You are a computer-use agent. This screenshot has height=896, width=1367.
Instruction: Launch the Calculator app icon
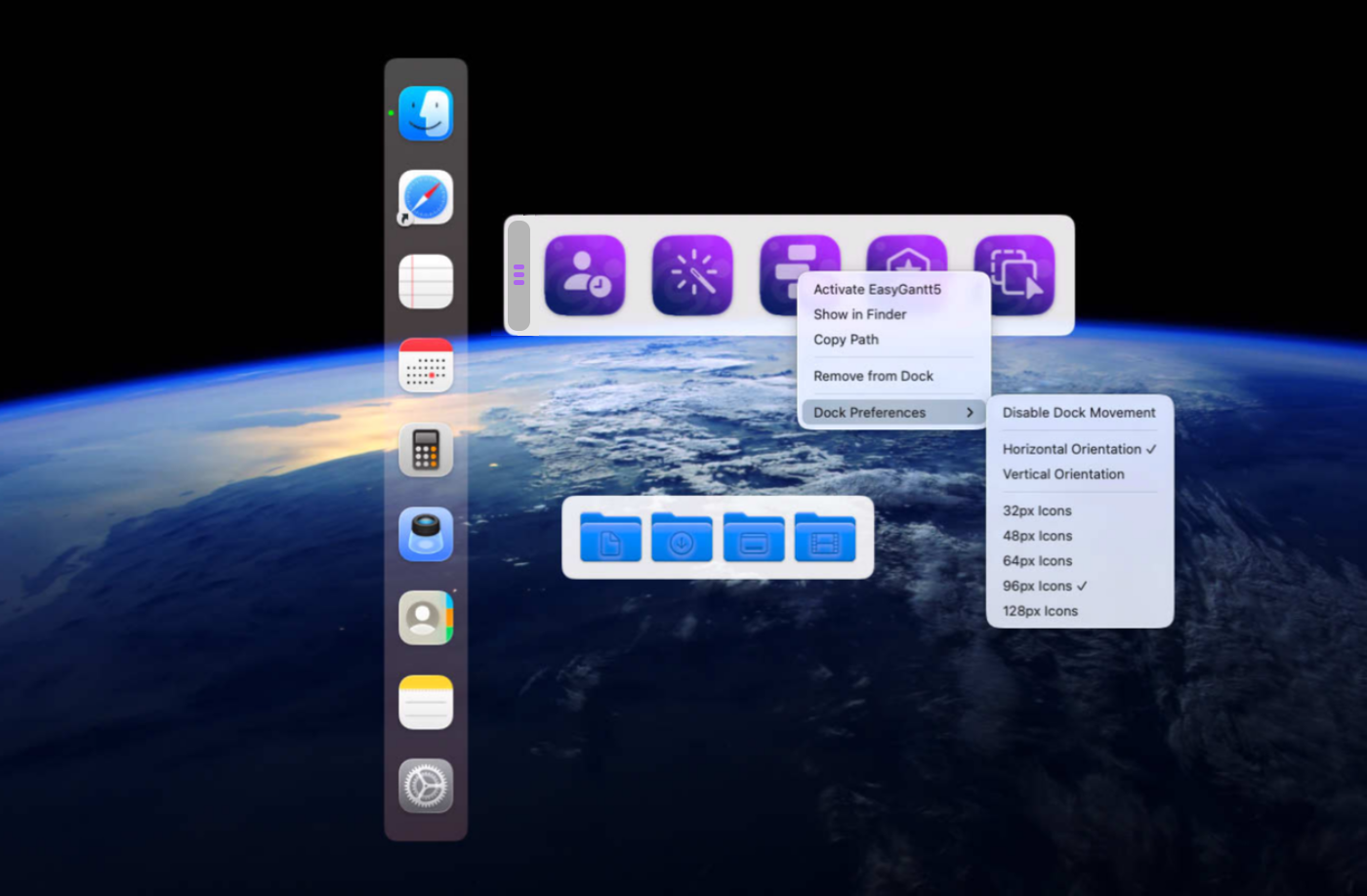pos(426,449)
